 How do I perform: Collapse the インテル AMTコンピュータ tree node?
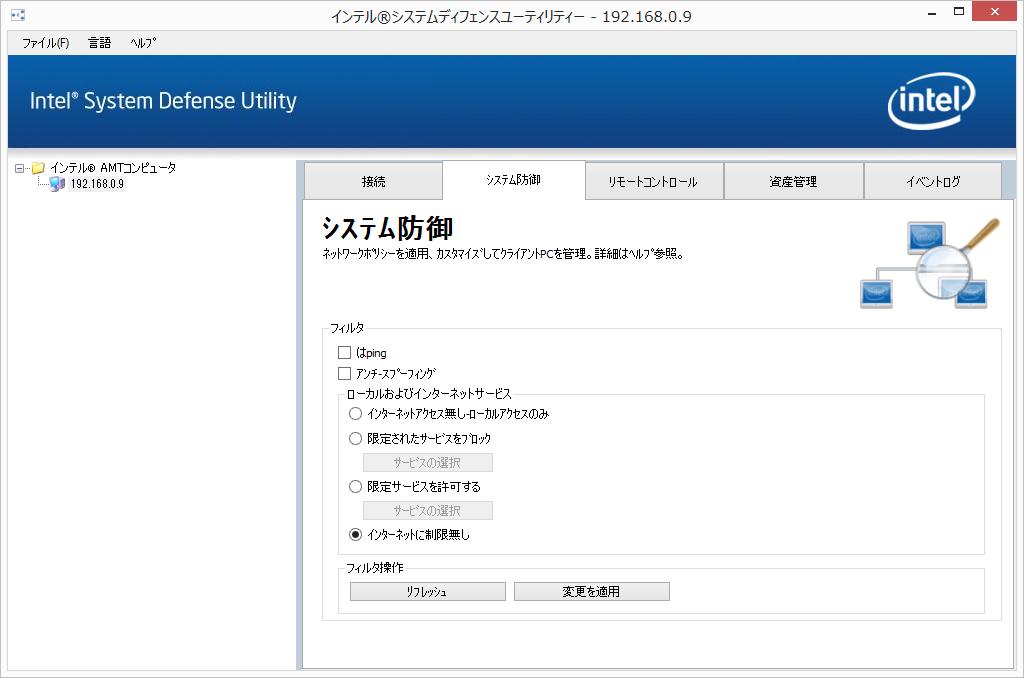click(20, 169)
